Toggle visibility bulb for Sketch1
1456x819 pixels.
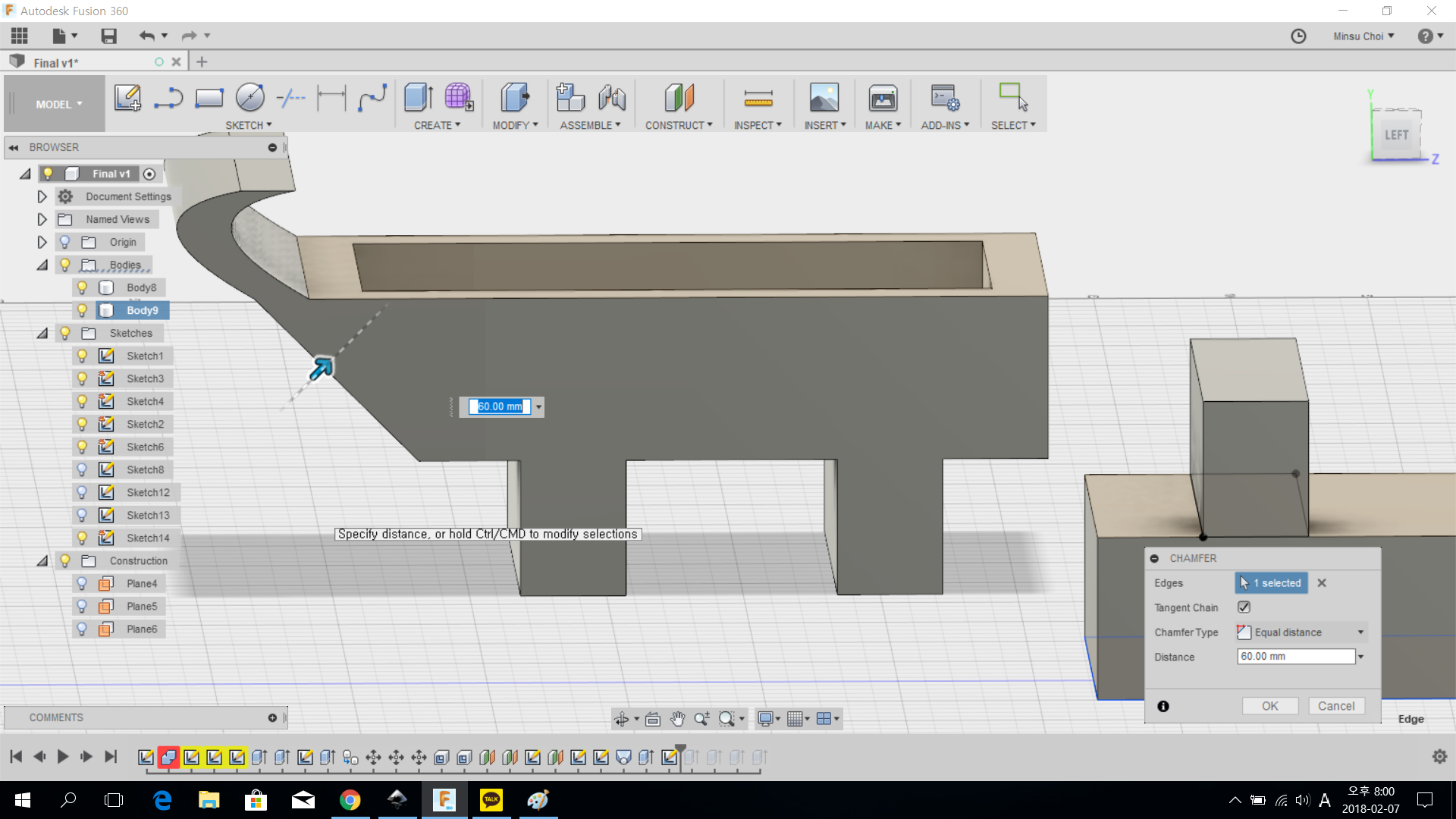click(x=82, y=356)
